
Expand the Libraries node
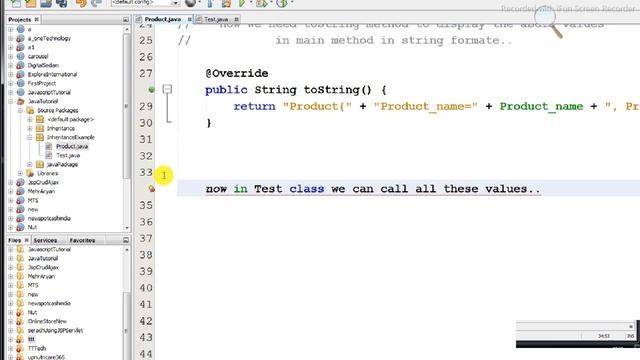coord(20,173)
